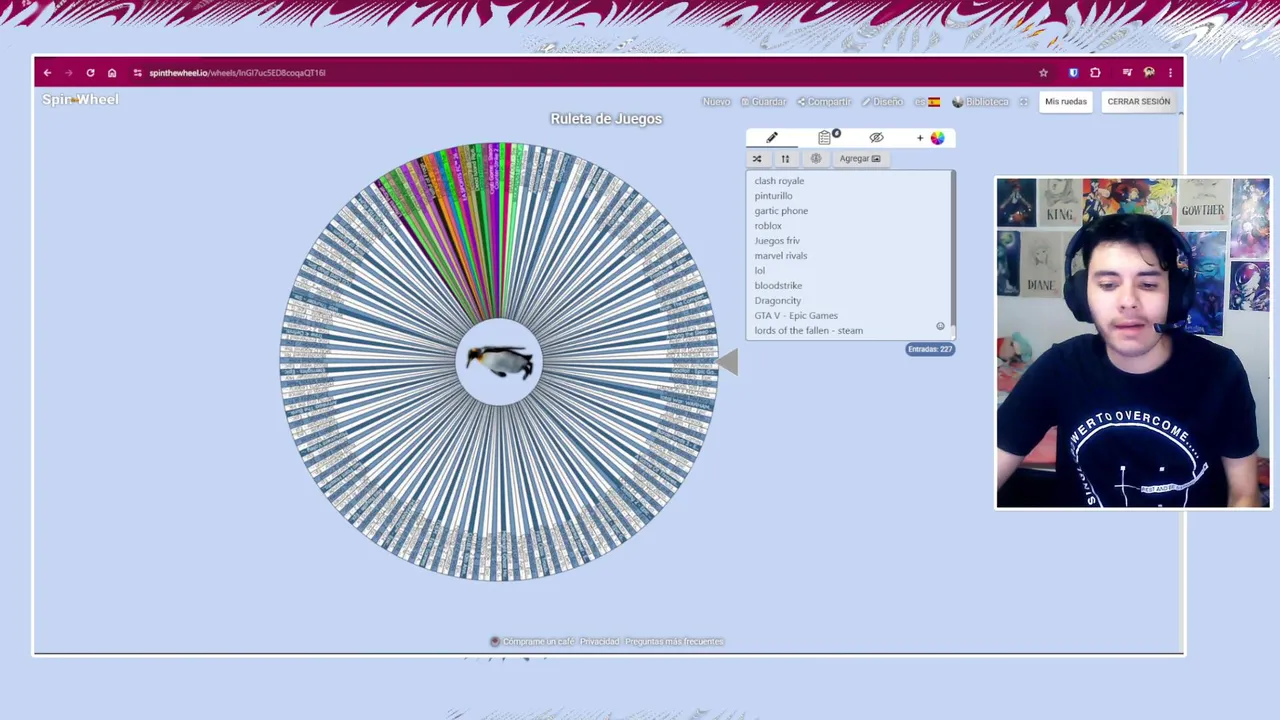Select the 'roblox' entry

click(x=768, y=226)
